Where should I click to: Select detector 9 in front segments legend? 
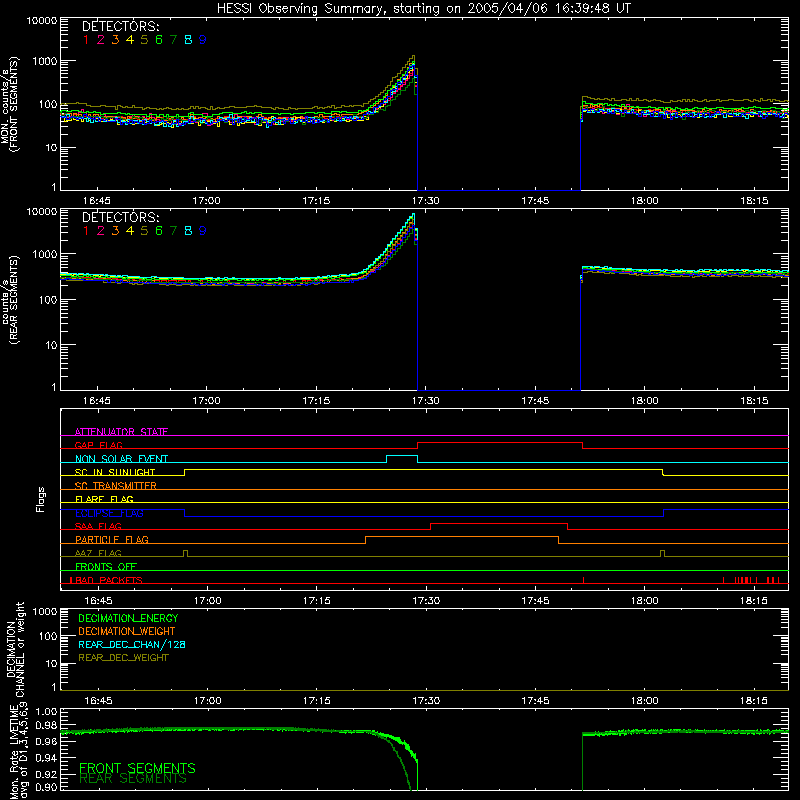[x=203, y=39]
